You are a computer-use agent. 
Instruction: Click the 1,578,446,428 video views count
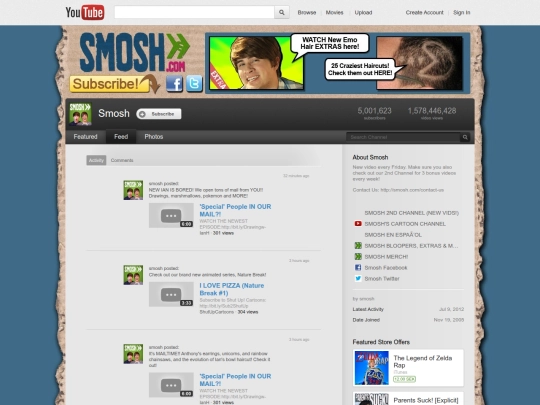(432, 111)
